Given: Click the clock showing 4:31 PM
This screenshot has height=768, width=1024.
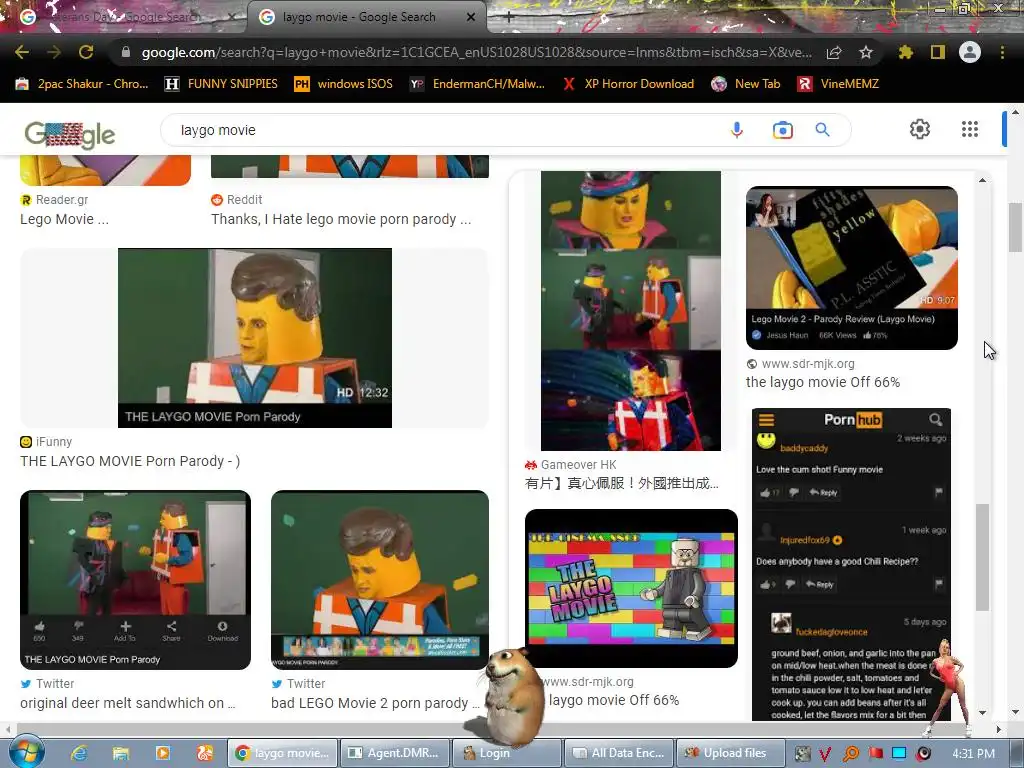Looking at the screenshot, I should tap(973, 754).
